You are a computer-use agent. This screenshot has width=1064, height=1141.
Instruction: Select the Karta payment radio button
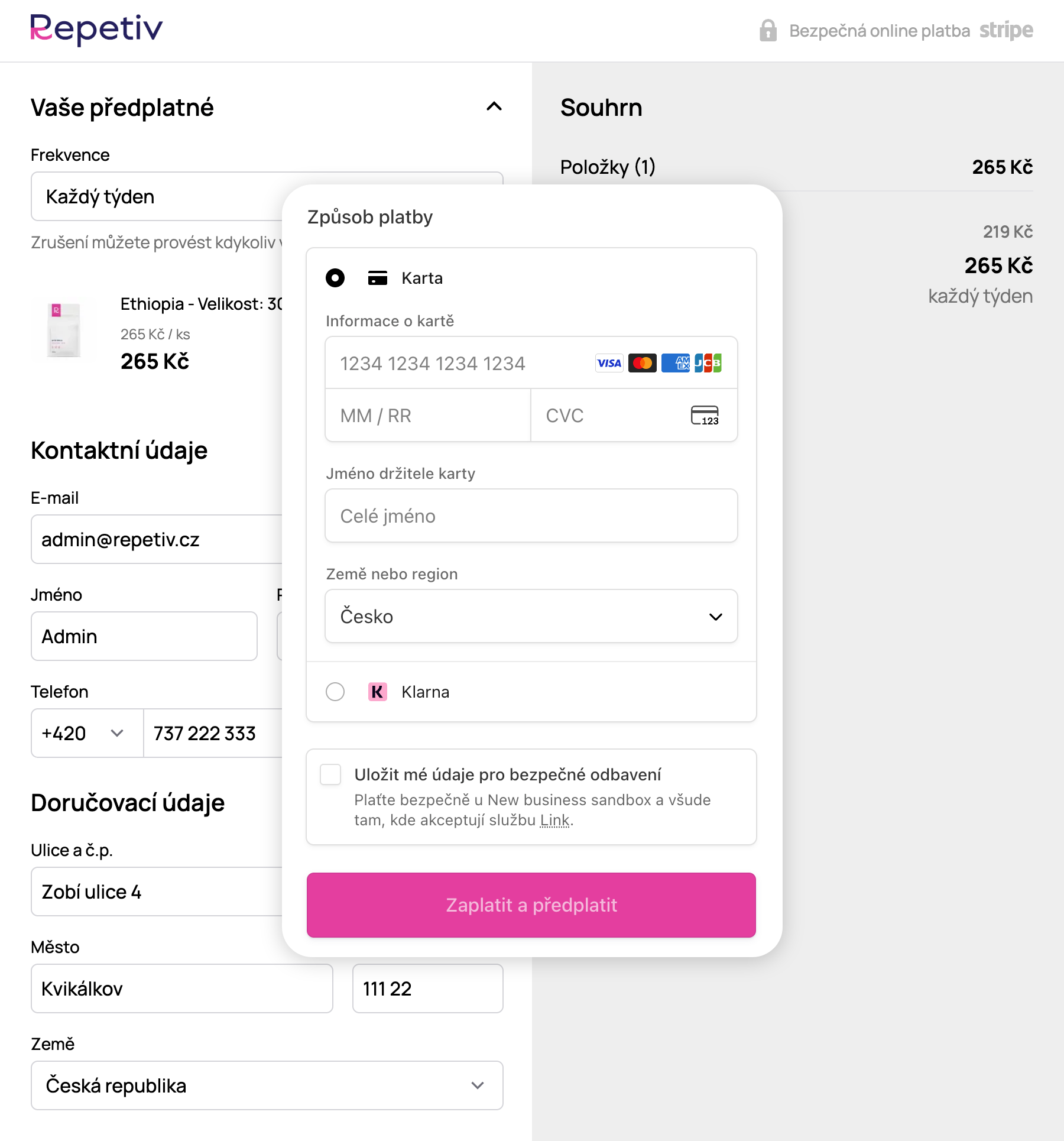coord(335,278)
